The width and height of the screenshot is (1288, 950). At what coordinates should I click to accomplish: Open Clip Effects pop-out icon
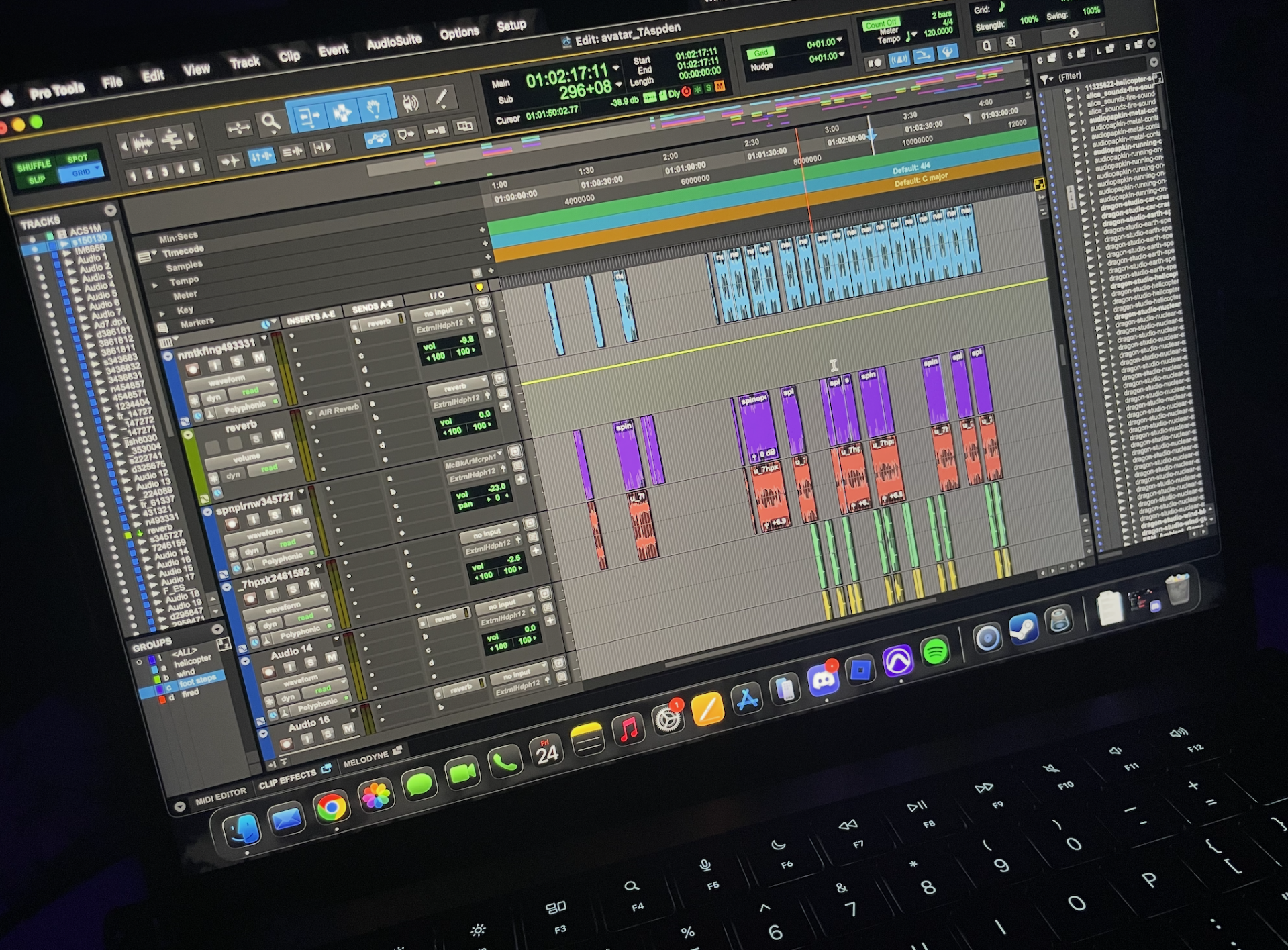326,769
